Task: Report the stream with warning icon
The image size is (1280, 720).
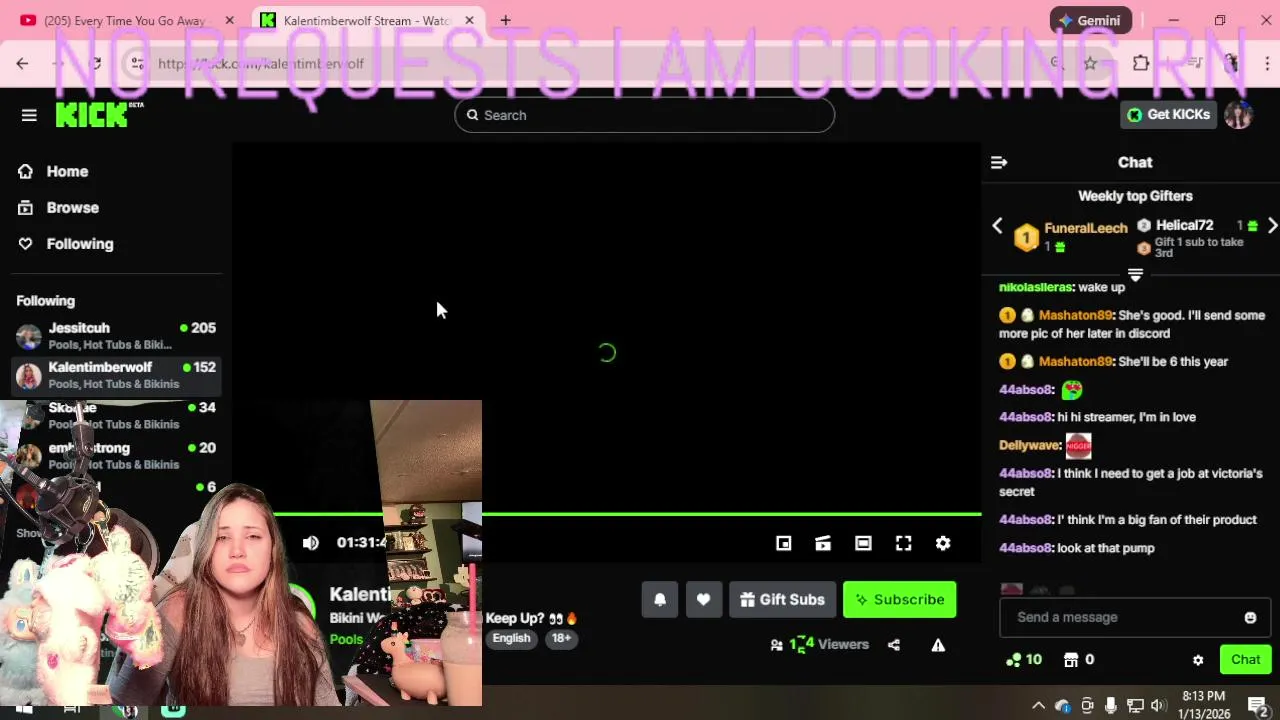Action: tap(938, 645)
